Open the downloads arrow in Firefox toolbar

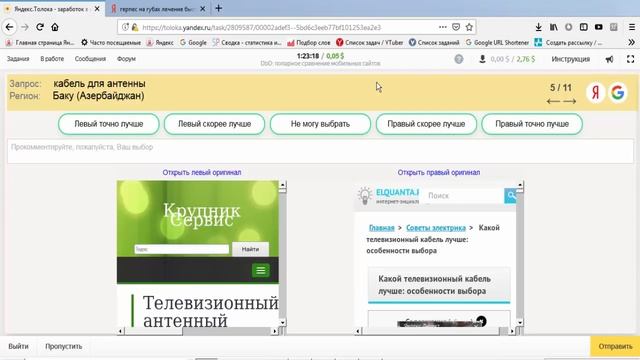(x=538, y=27)
